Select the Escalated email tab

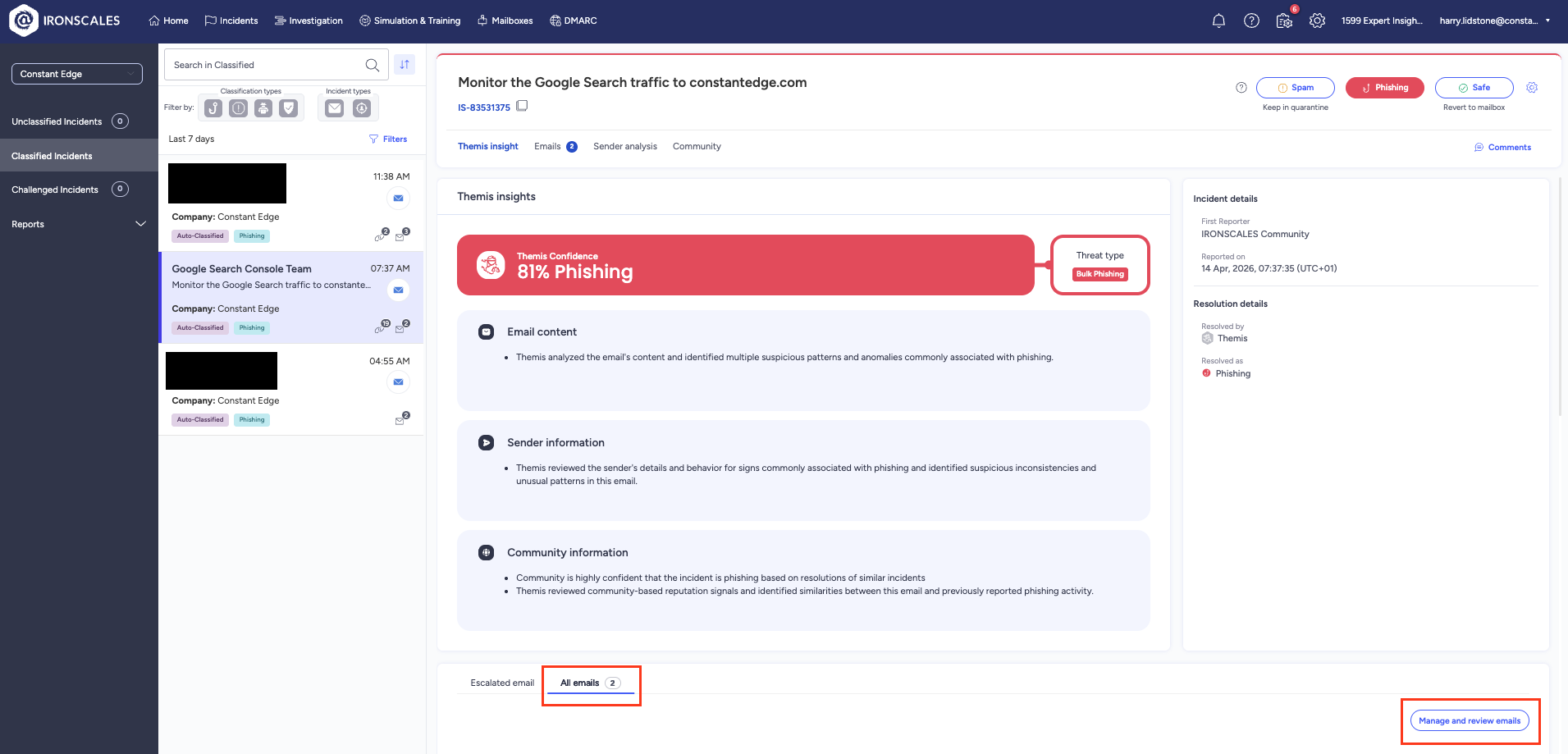[x=502, y=683]
